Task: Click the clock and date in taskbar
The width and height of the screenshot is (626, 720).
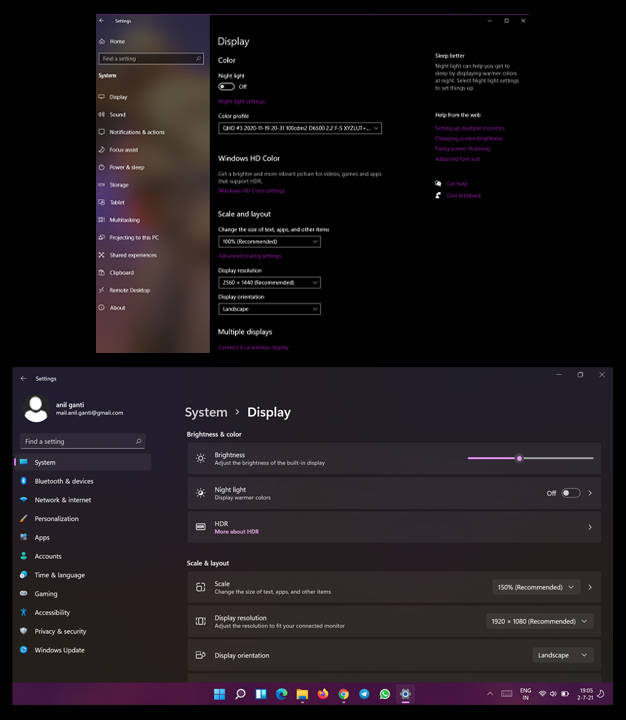Action: 585,694
